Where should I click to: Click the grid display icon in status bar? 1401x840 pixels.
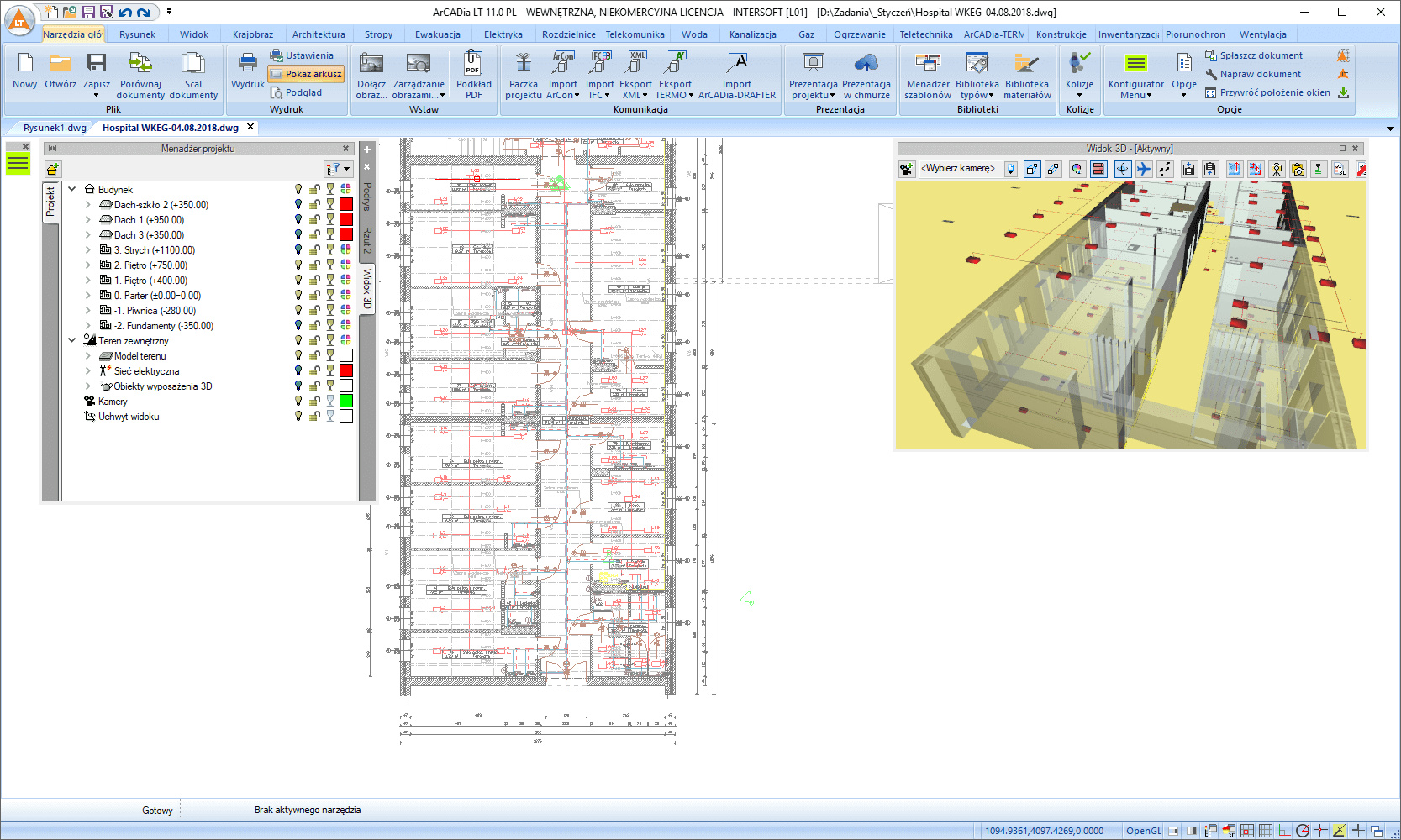pyautogui.click(x=1266, y=831)
